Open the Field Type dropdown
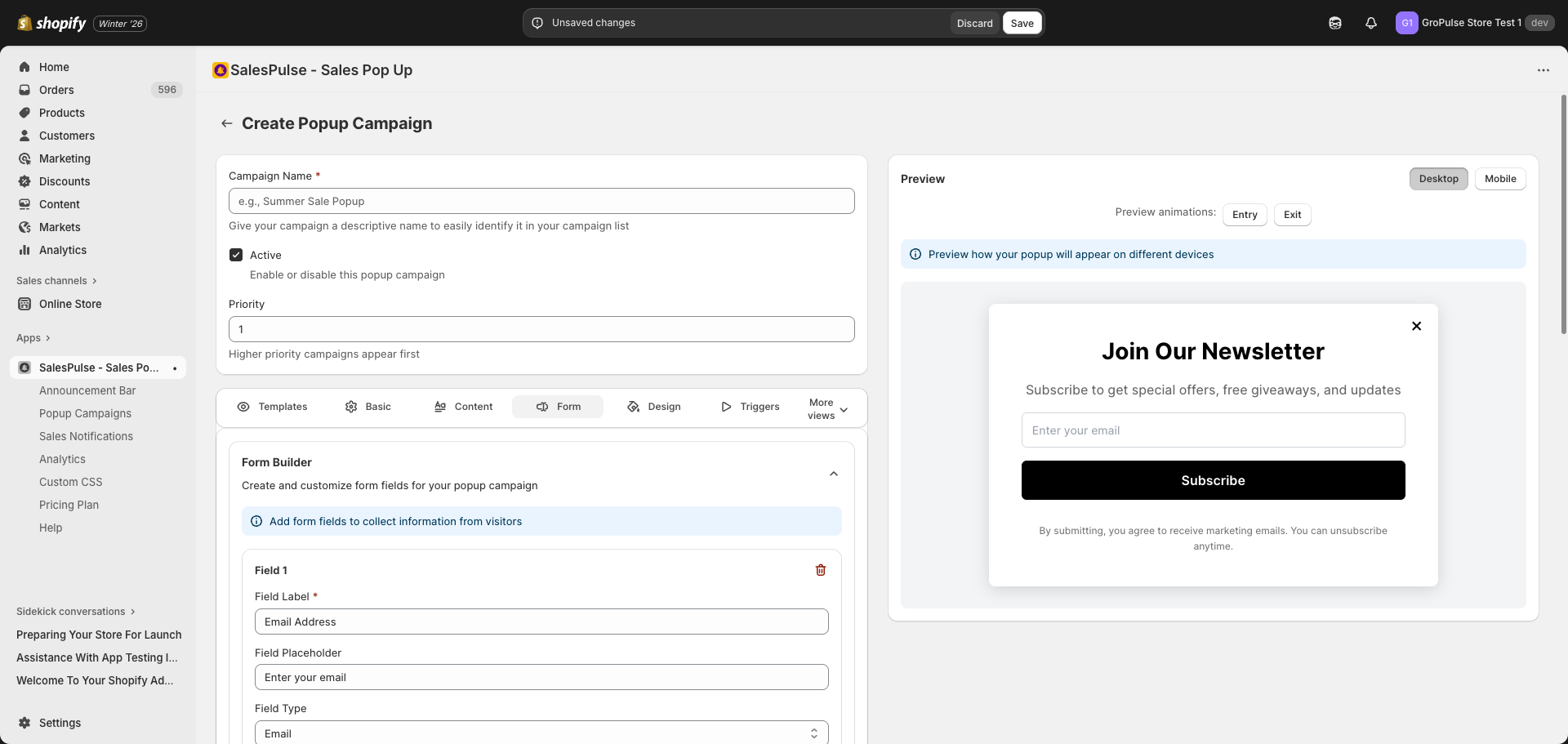This screenshot has height=744, width=1568. [541, 733]
